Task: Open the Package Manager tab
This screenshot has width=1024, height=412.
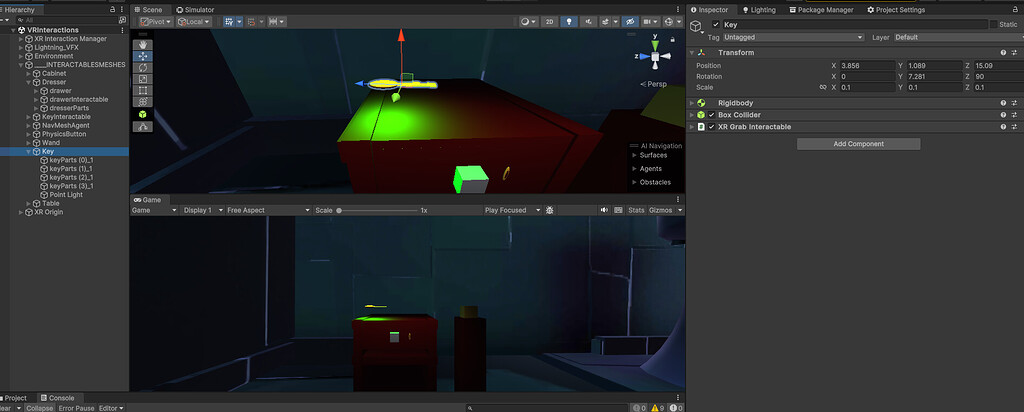Action: (x=826, y=10)
